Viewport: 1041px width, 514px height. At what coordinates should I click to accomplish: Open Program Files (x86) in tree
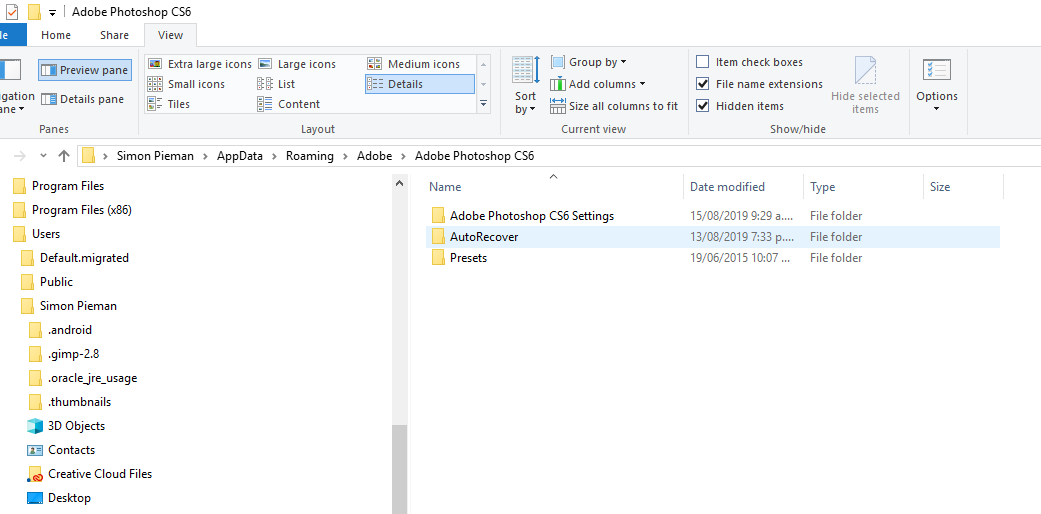(82, 210)
